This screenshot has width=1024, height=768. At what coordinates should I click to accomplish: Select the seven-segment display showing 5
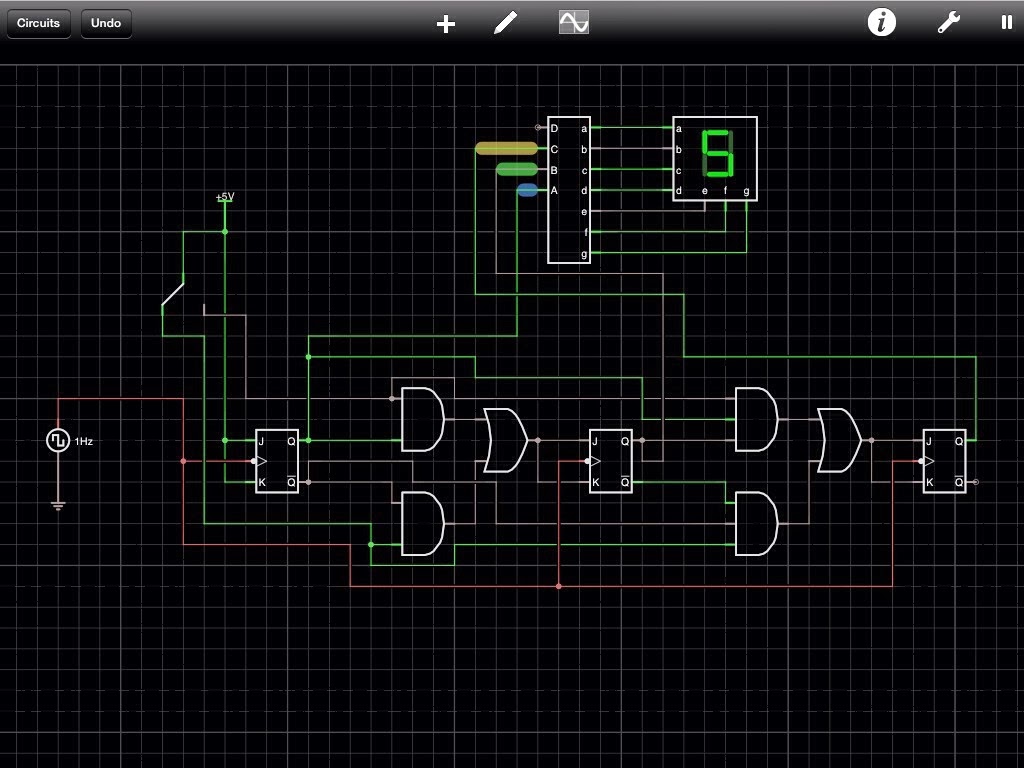(x=714, y=159)
